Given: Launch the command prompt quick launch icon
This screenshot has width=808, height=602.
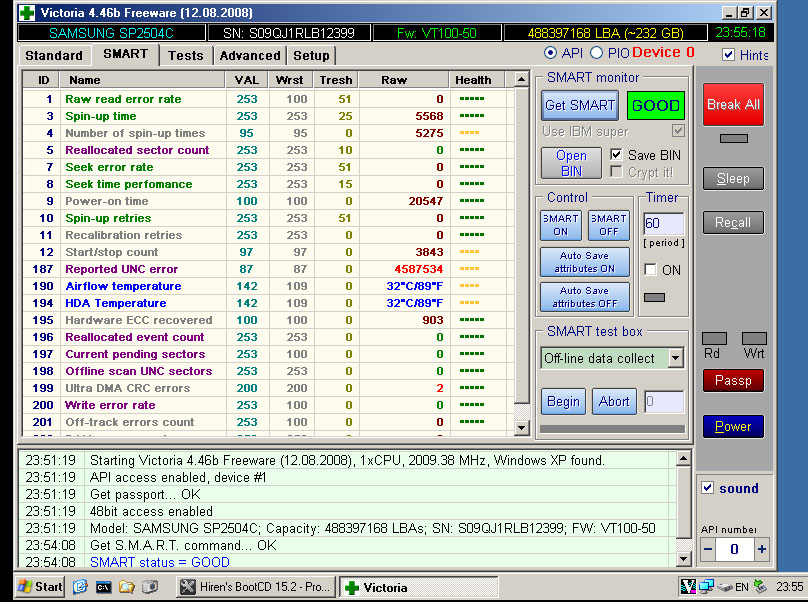Looking at the screenshot, I should pyautogui.click(x=104, y=587).
